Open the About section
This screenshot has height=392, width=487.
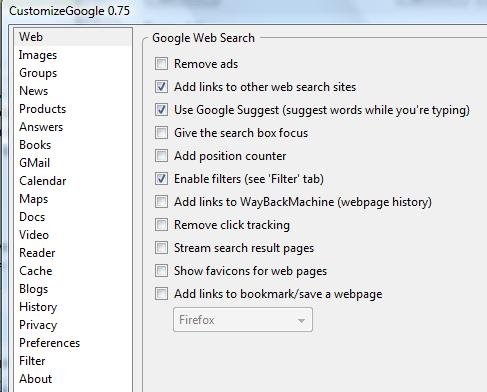coord(73,379)
